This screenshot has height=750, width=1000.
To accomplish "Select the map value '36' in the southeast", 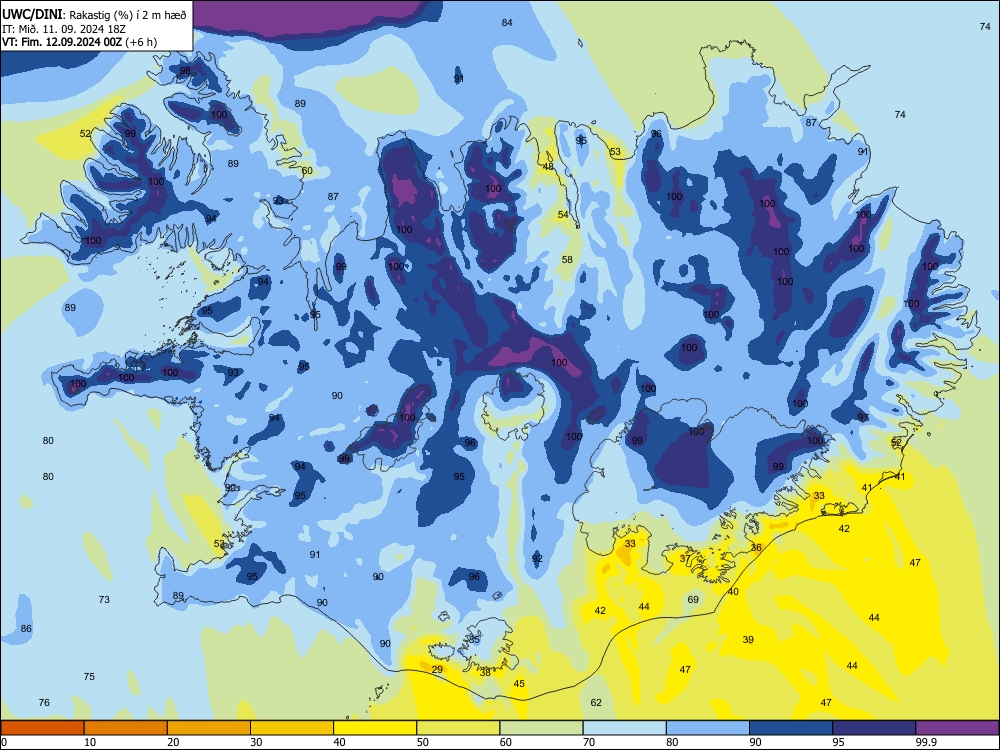I will [756, 548].
